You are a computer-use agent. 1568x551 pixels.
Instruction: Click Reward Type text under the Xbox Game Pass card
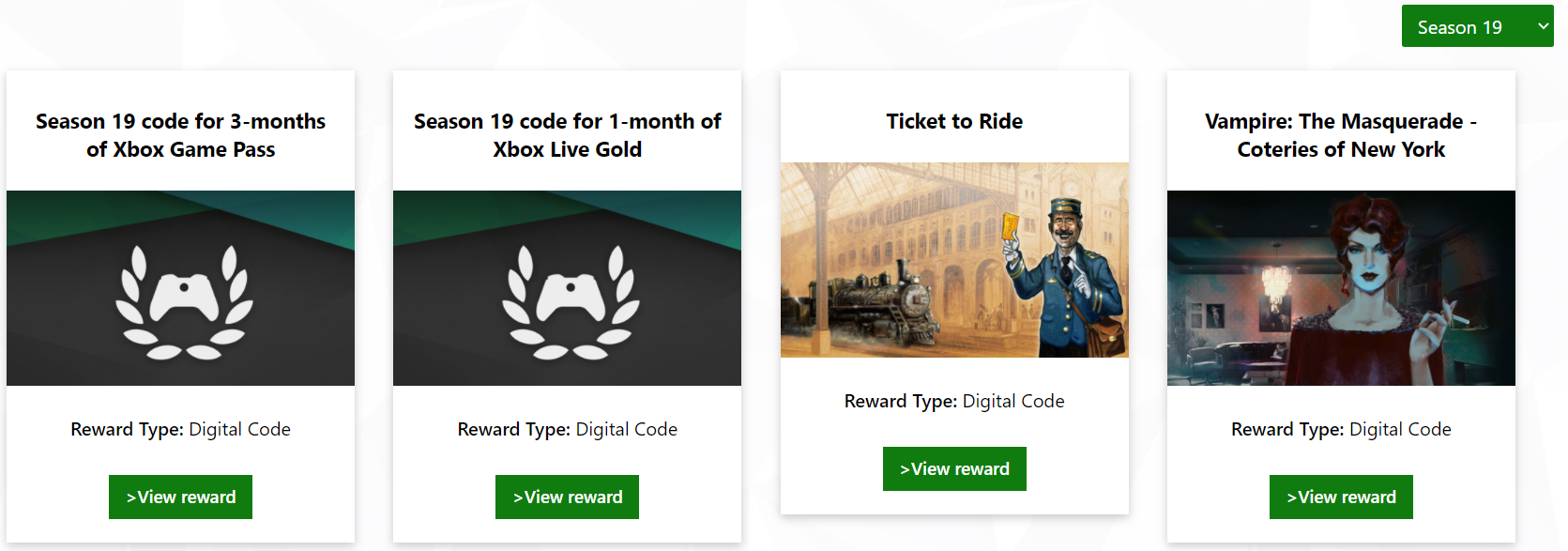(x=180, y=429)
